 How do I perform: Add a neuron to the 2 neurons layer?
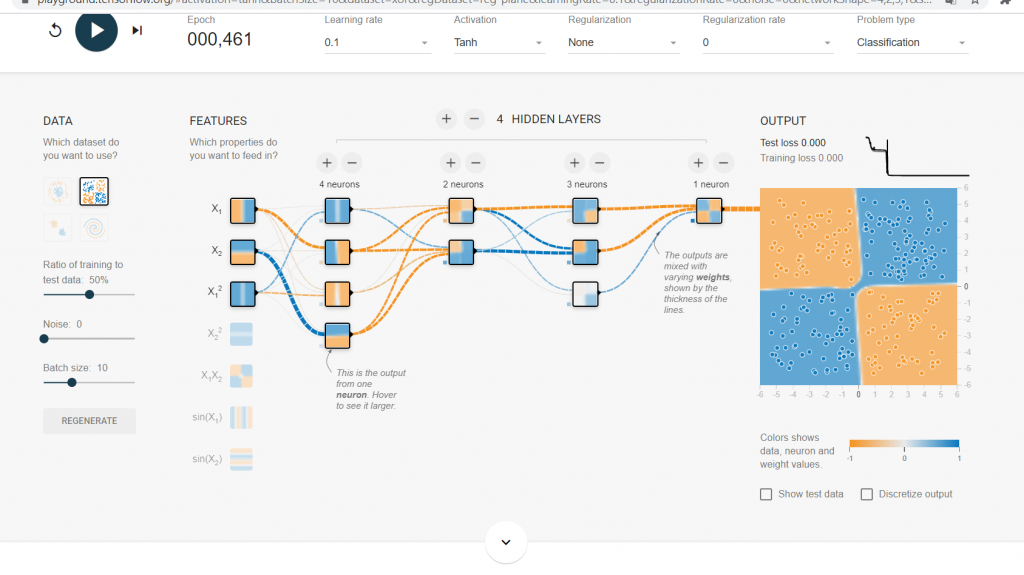(451, 163)
